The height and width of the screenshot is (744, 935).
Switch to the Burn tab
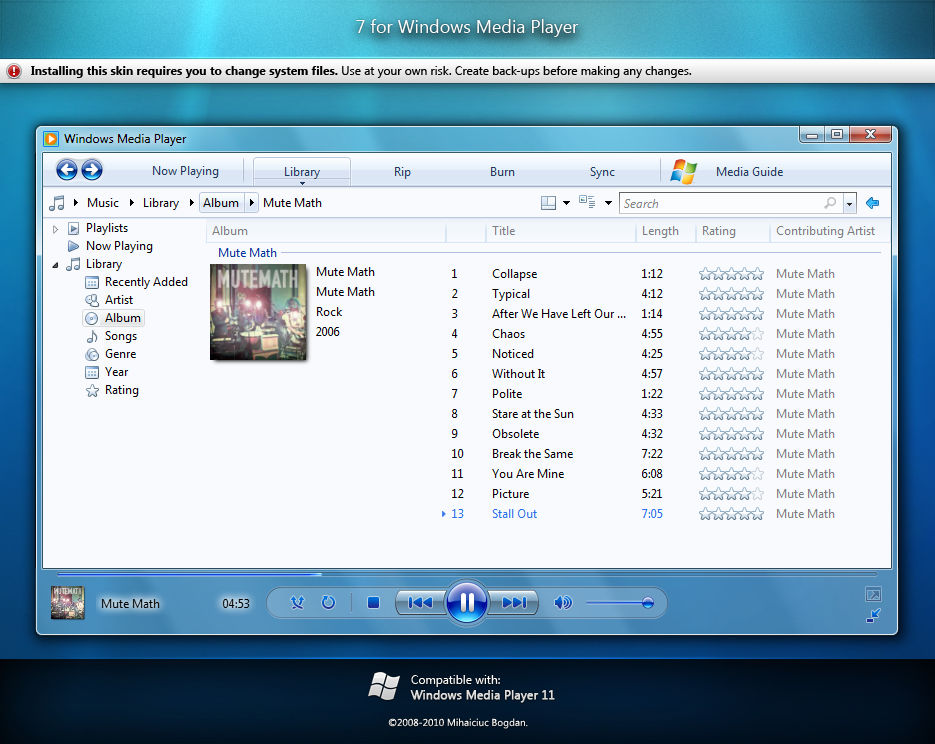tap(502, 172)
